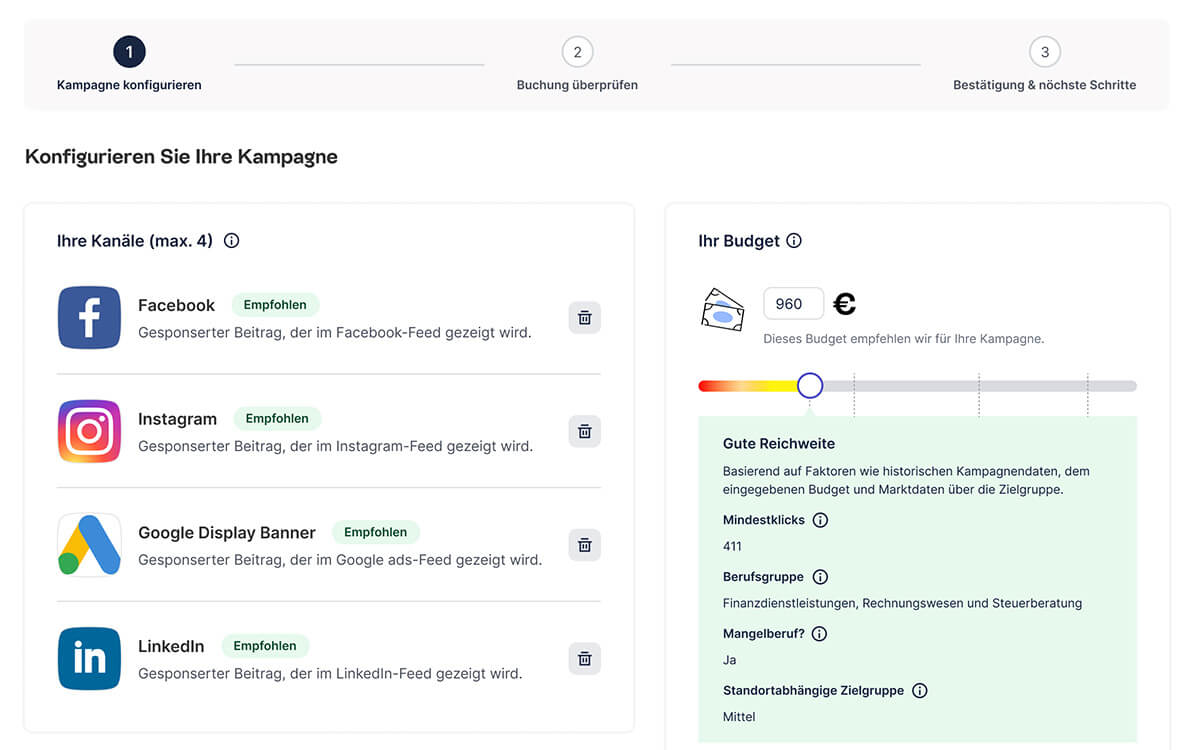
Task: Click the Facebook logo icon
Action: [89, 318]
